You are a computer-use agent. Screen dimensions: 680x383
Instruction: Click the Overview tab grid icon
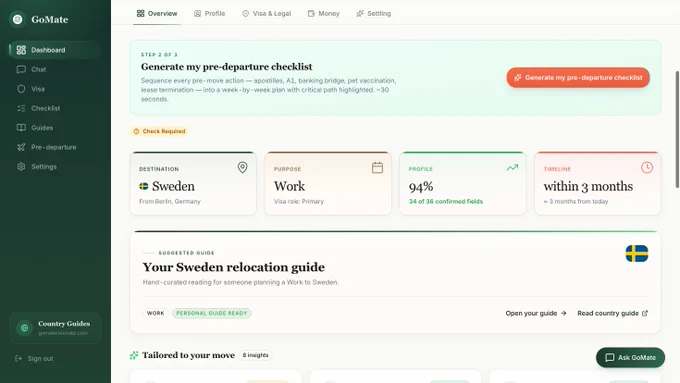141,13
